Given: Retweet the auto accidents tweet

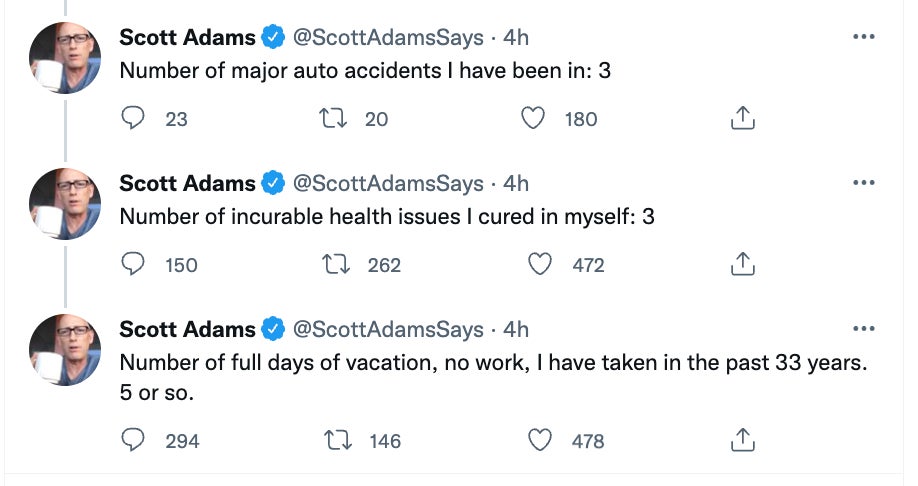Looking at the screenshot, I should [329, 119].
